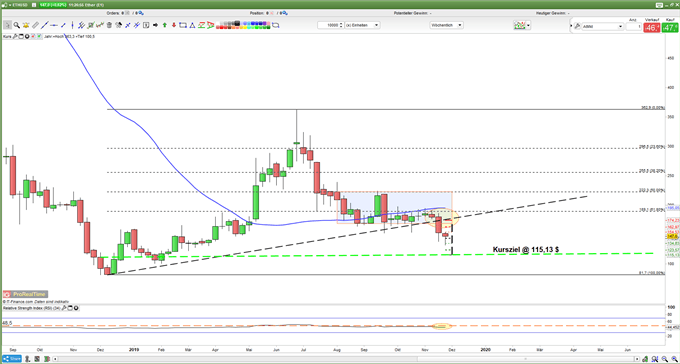This screenshot has width=680, height=364.
Task: Select the green up arrow tool
Action: pyautogui.click(x=165, y=25)
